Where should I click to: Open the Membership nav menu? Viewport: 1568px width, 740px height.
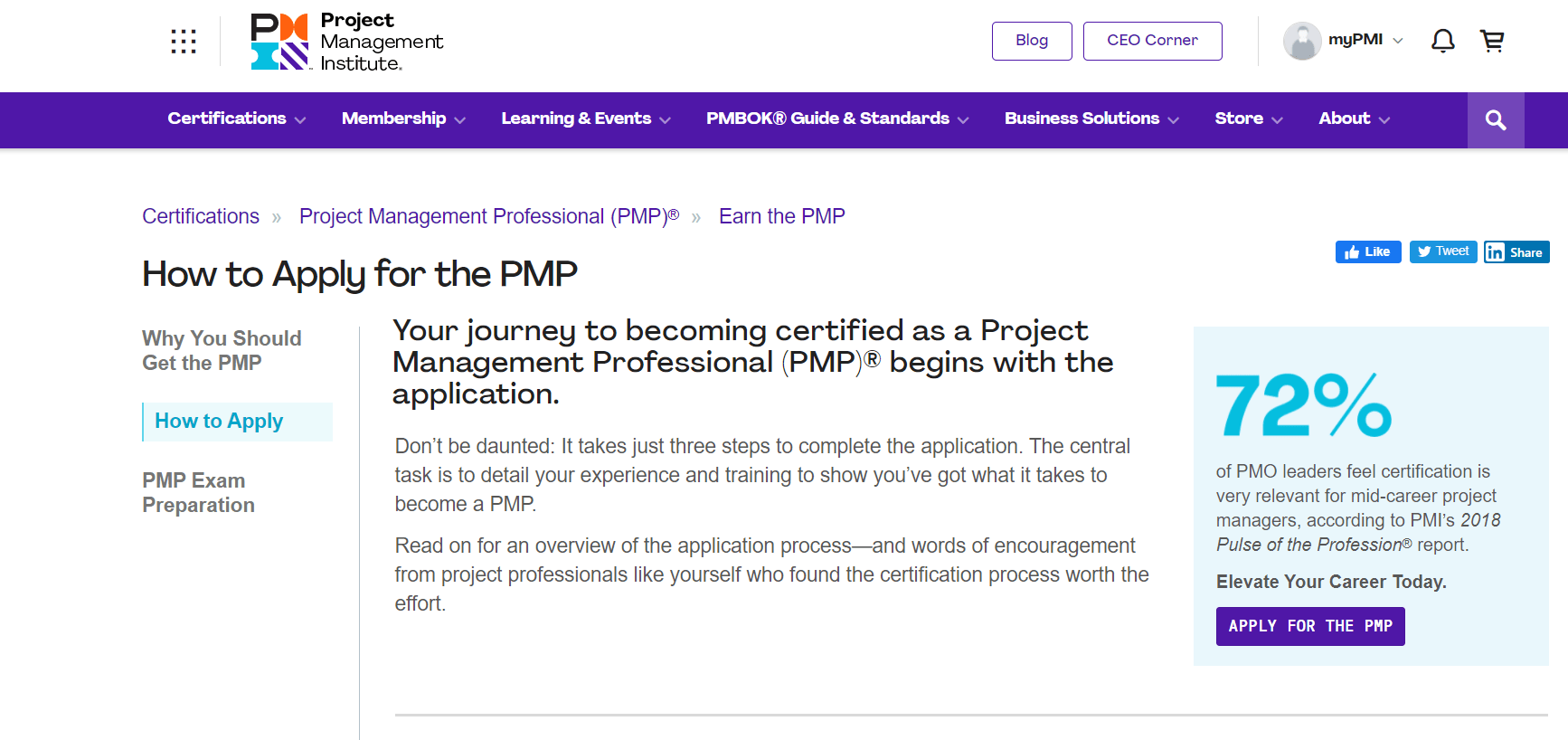click(x=403, y=119)
